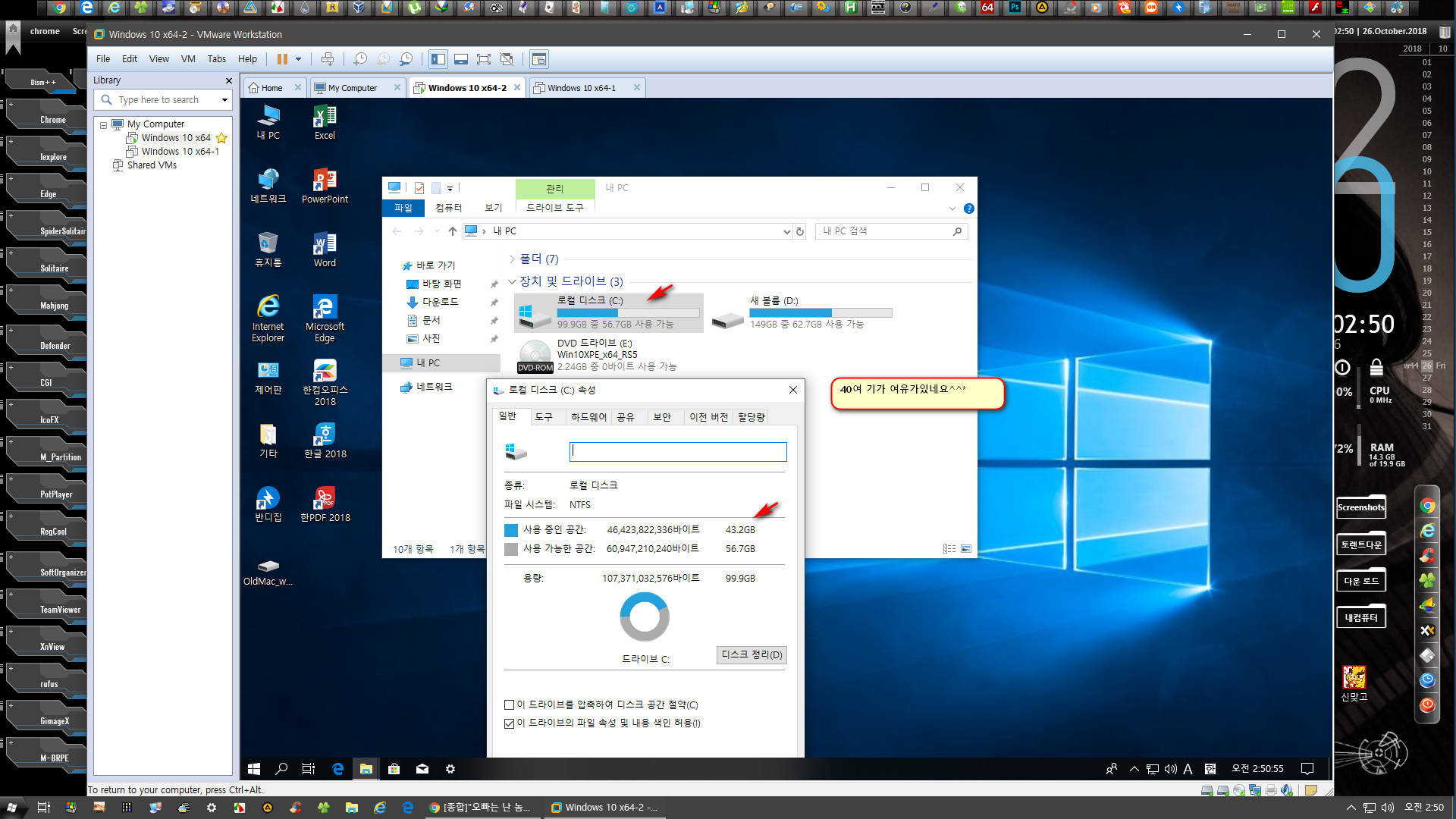Select Shared VMs in VMware Library
The height and width of the screenshot is (819, 1456).
click(152, 165)
